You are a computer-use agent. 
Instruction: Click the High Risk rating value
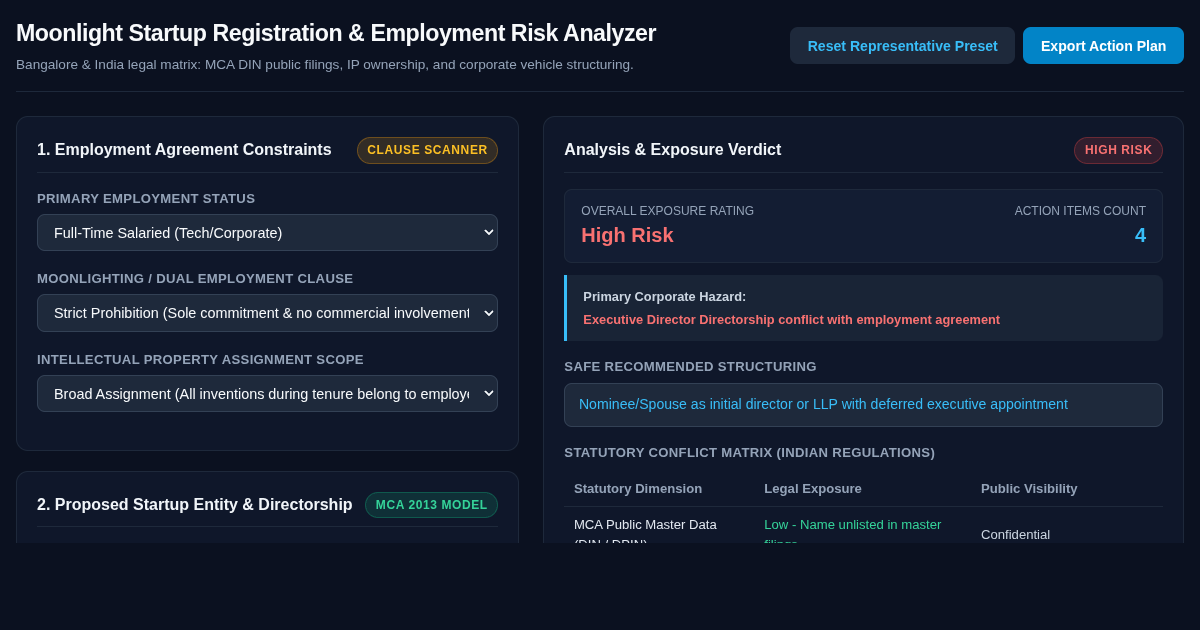click(x=627, y=235)
